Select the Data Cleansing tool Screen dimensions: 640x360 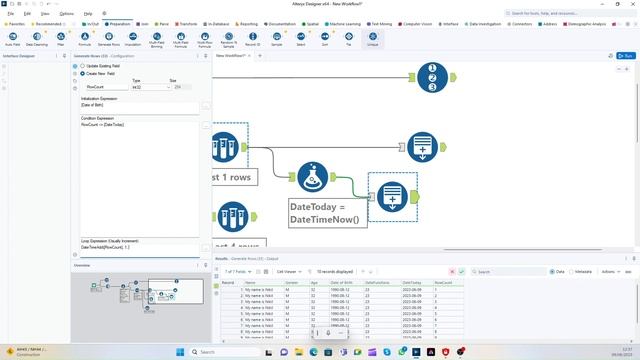pos(37,39)
